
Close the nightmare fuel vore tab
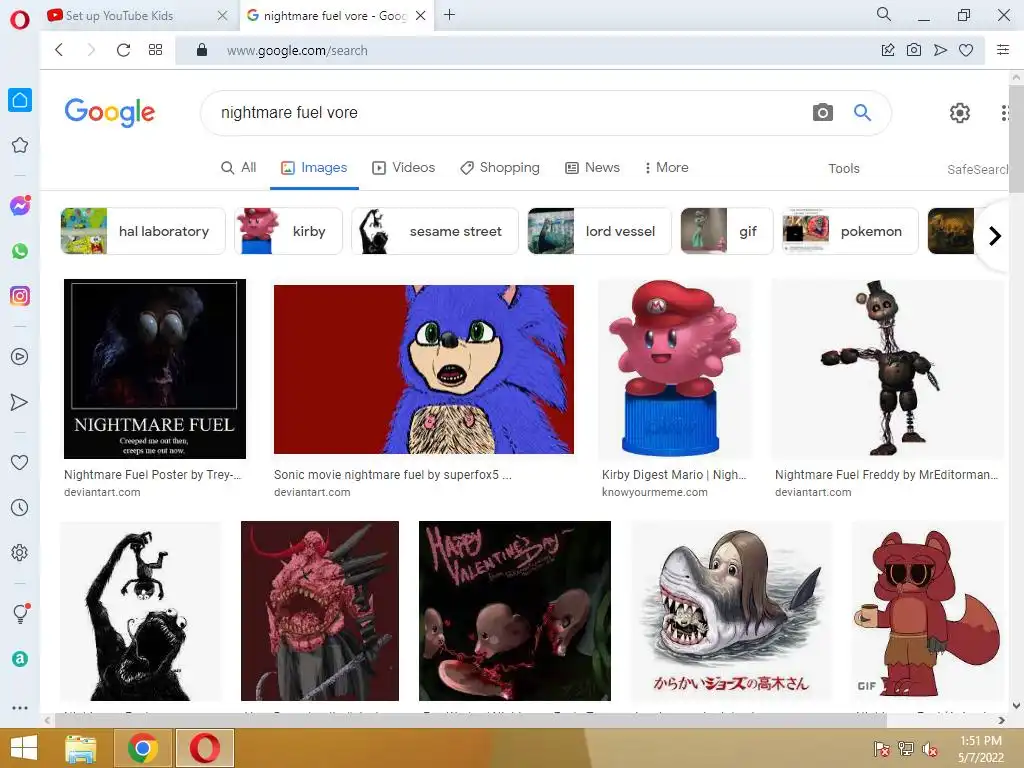tap(421, 16)
